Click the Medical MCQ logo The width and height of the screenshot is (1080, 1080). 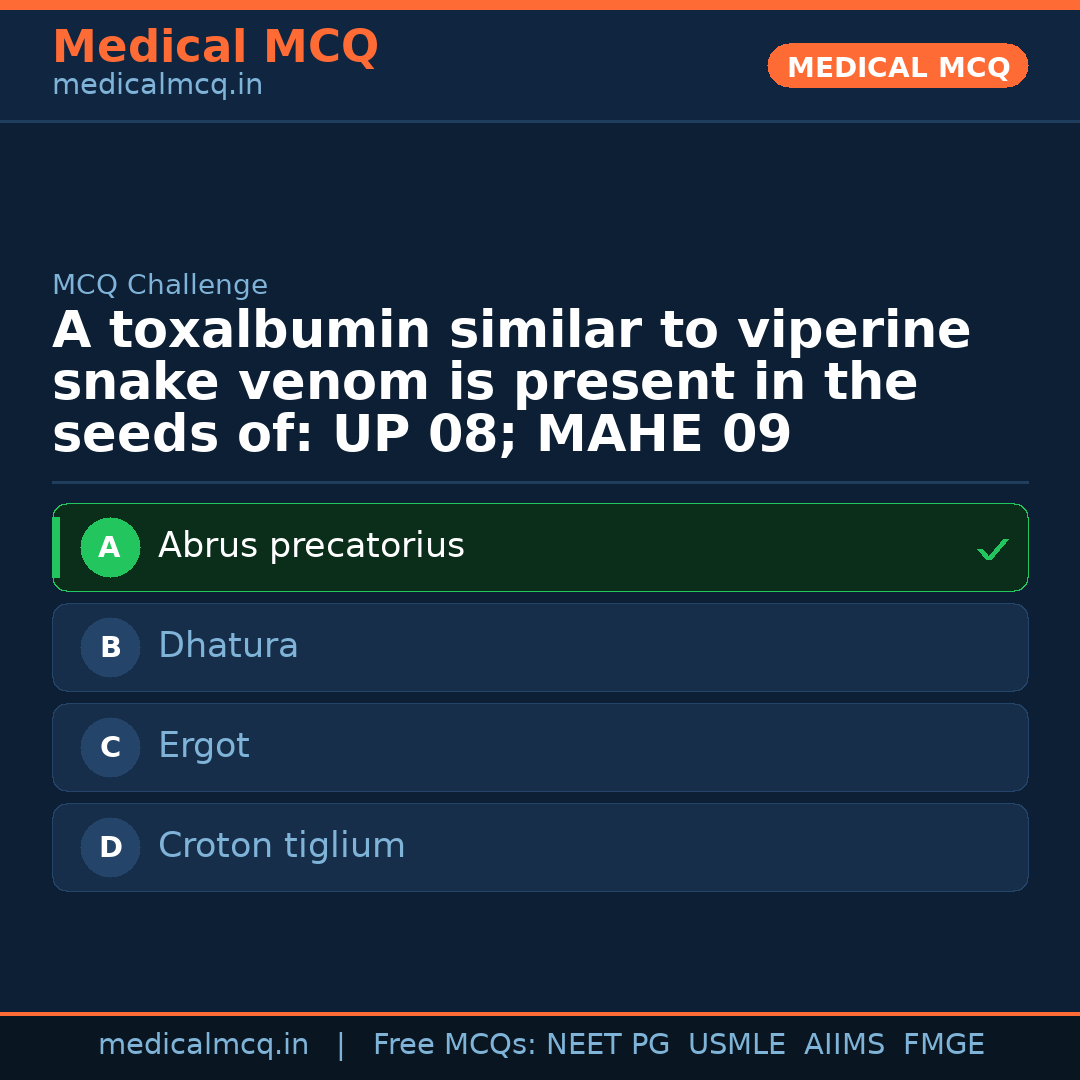pyautogui.click(x=215, y=46)
